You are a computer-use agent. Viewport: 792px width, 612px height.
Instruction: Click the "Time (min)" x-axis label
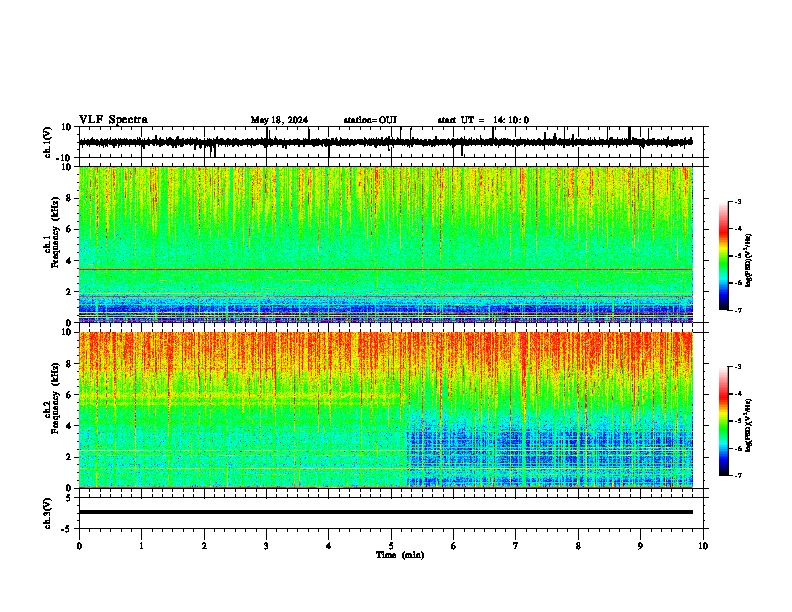400,555
